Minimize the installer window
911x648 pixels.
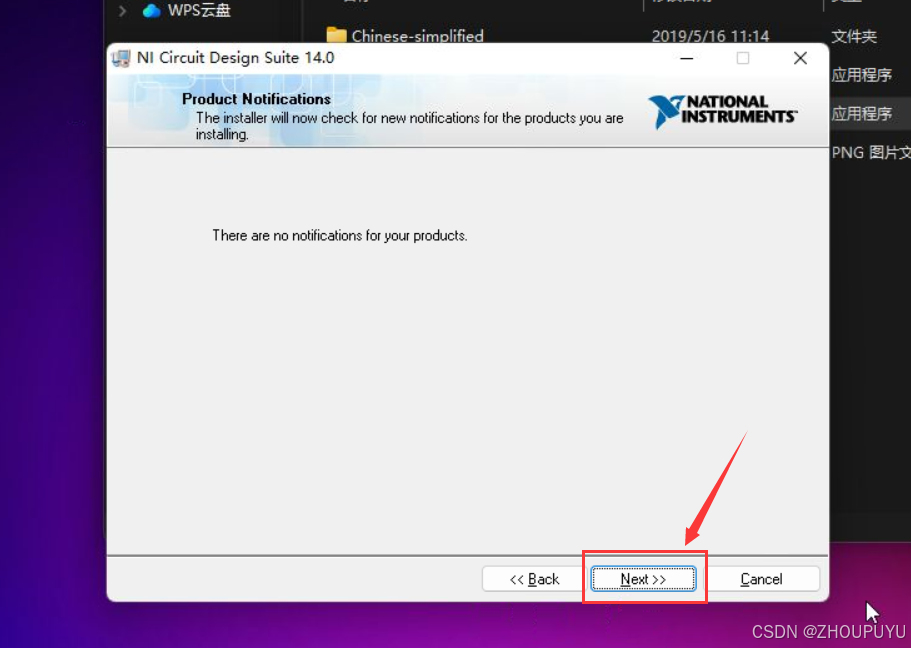[687, 58]
